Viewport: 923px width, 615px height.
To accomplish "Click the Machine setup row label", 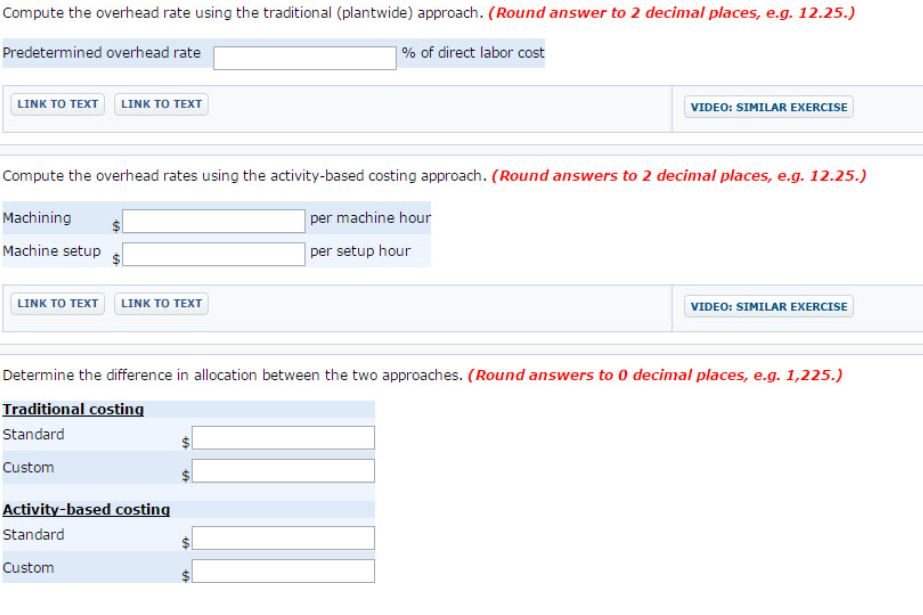I will [x=47, y=253].
